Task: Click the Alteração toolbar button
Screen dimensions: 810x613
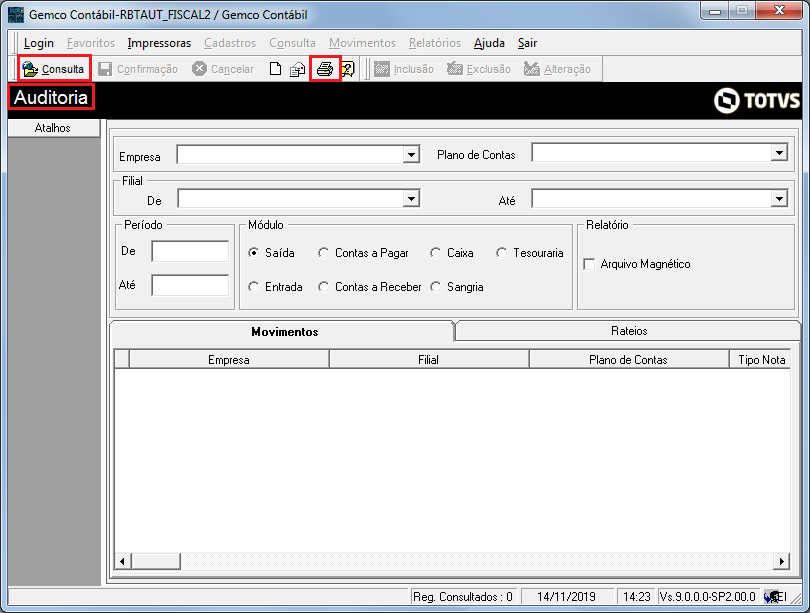Action: click(x=557, y=69)
